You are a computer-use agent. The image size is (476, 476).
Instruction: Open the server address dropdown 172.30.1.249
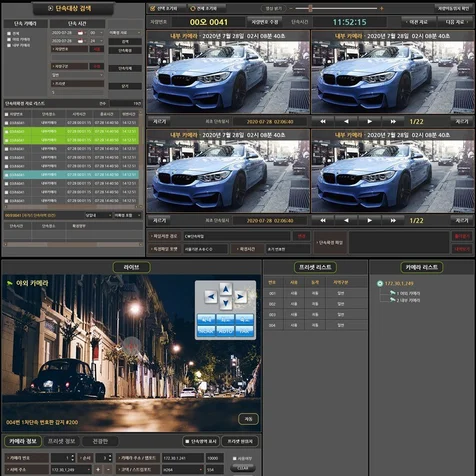(x=71, y=470)
